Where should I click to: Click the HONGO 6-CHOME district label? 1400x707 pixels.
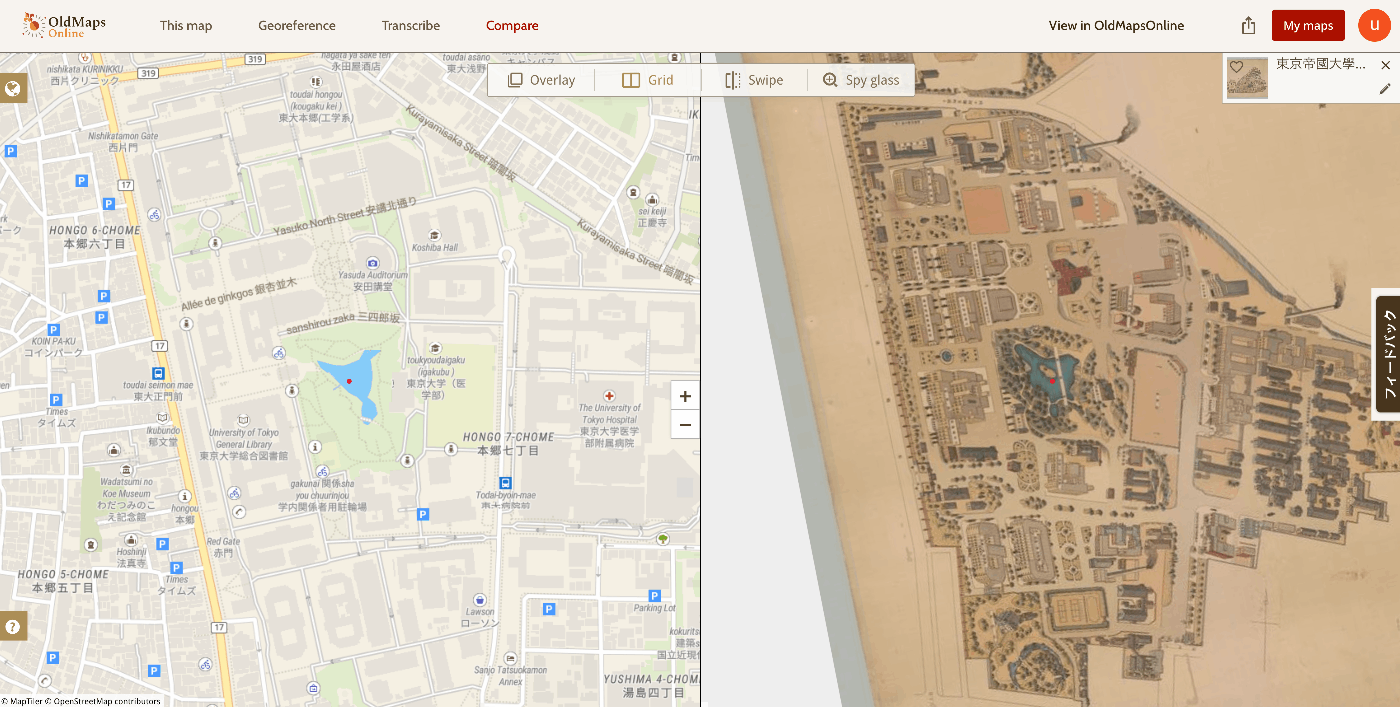coord(94,236)
